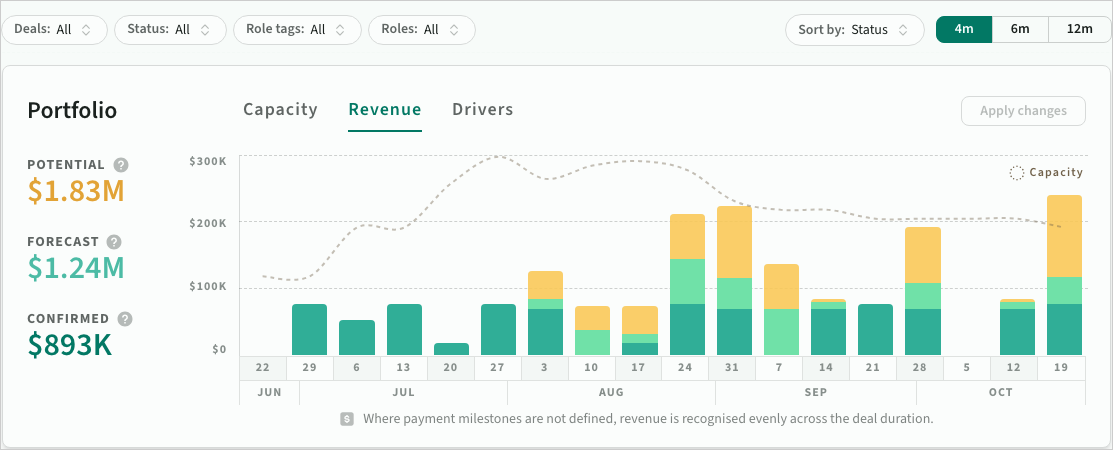1113x450 pixels.
Task: Switch to the Capacity tab
Action: 280,109
